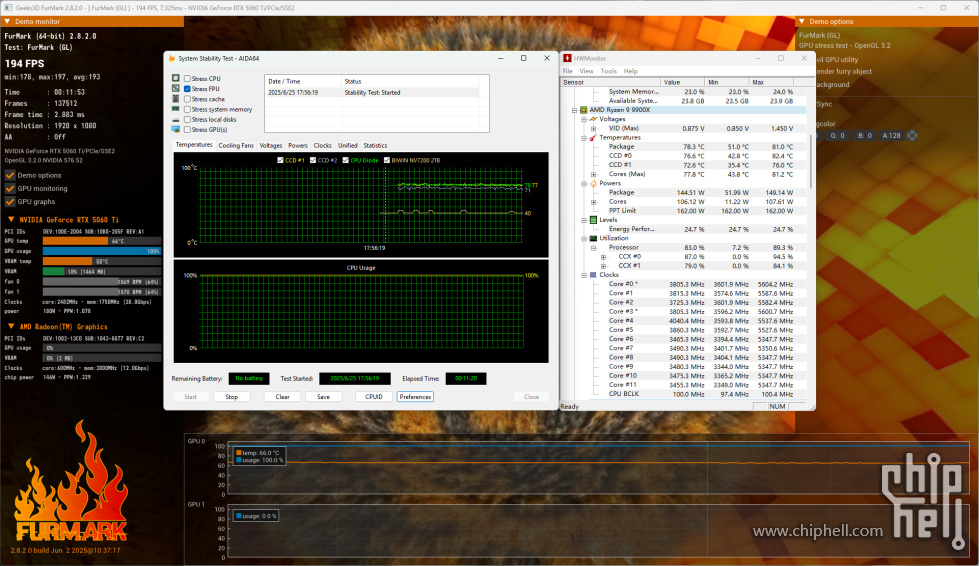The height and width of the screenshot is (566, 979).
Task: Click the disk icon beside Stress local disks
Action: [x=176, y=120]
